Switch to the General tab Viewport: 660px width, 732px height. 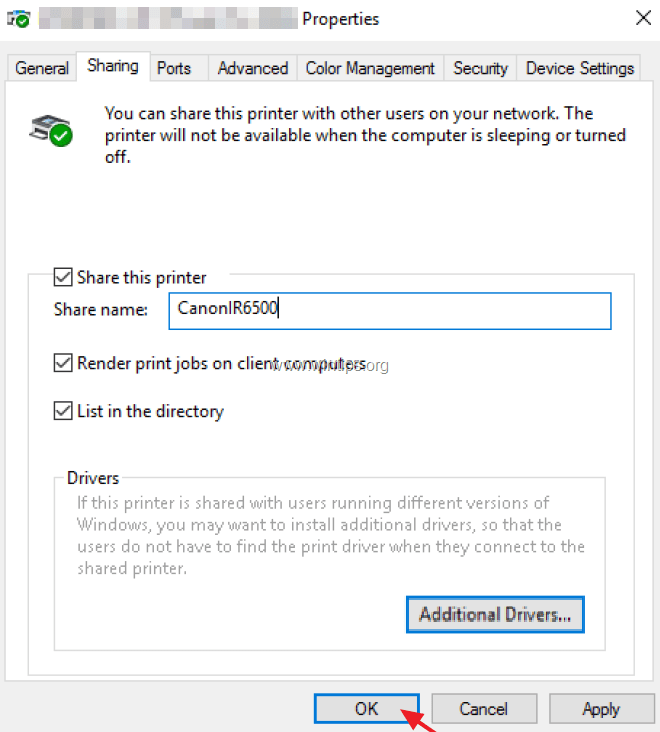(42, 69)
